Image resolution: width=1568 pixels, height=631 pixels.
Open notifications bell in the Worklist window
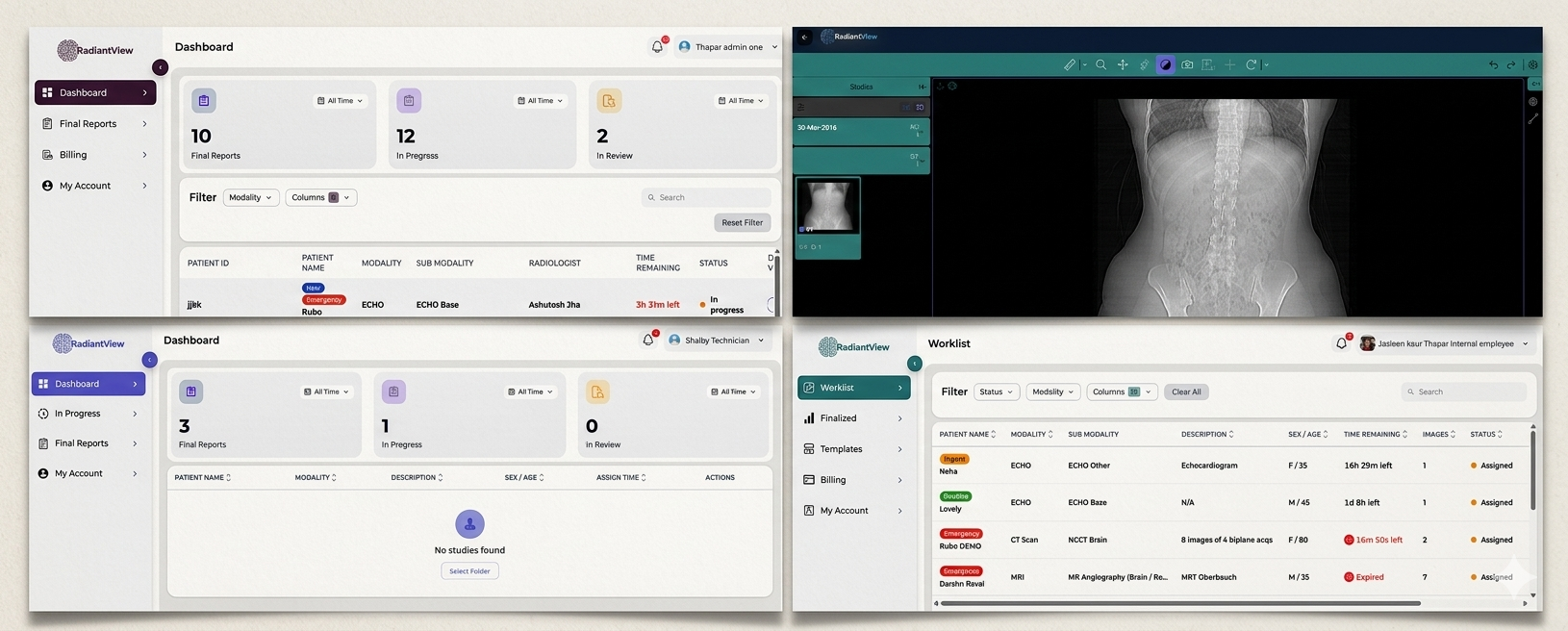(x=1341, y=343)
